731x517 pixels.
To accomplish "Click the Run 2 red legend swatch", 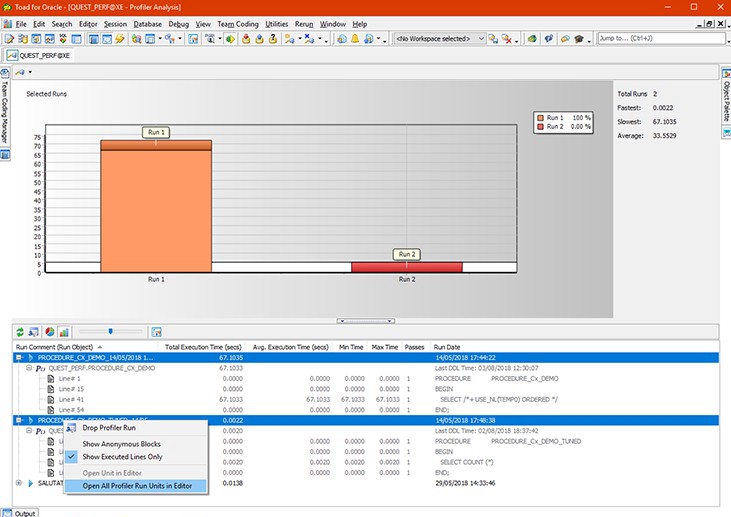I will point(540,126).
